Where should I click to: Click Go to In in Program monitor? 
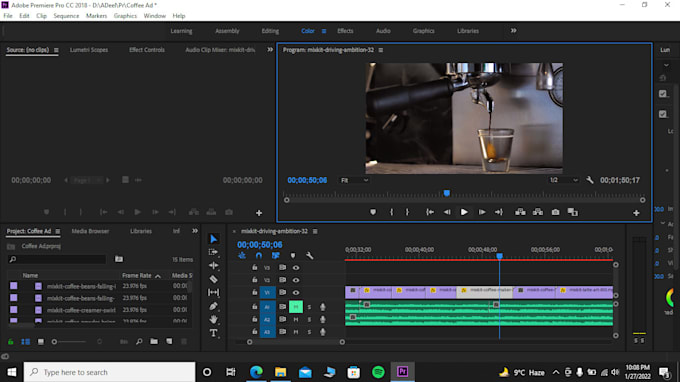(430, 212)
